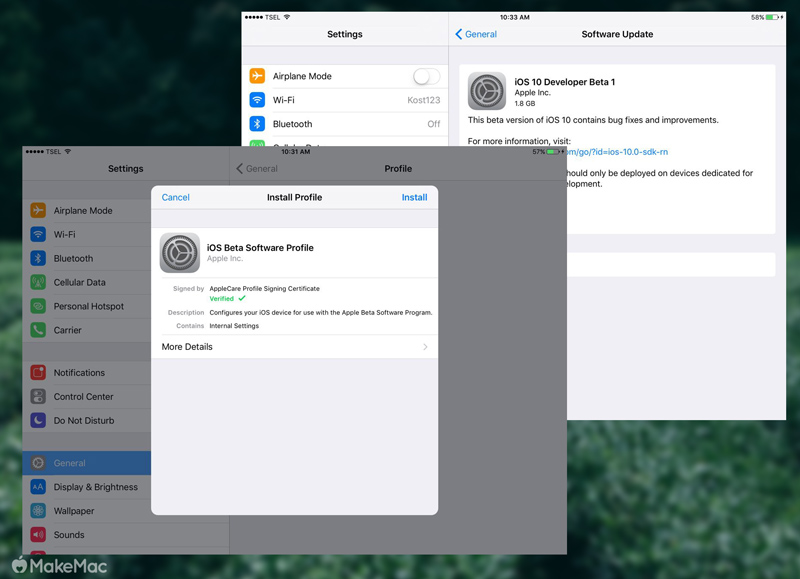Tap Airplane Mode icon in front Settings window
Screen dimensions: 800x579
tap(38, 210)
